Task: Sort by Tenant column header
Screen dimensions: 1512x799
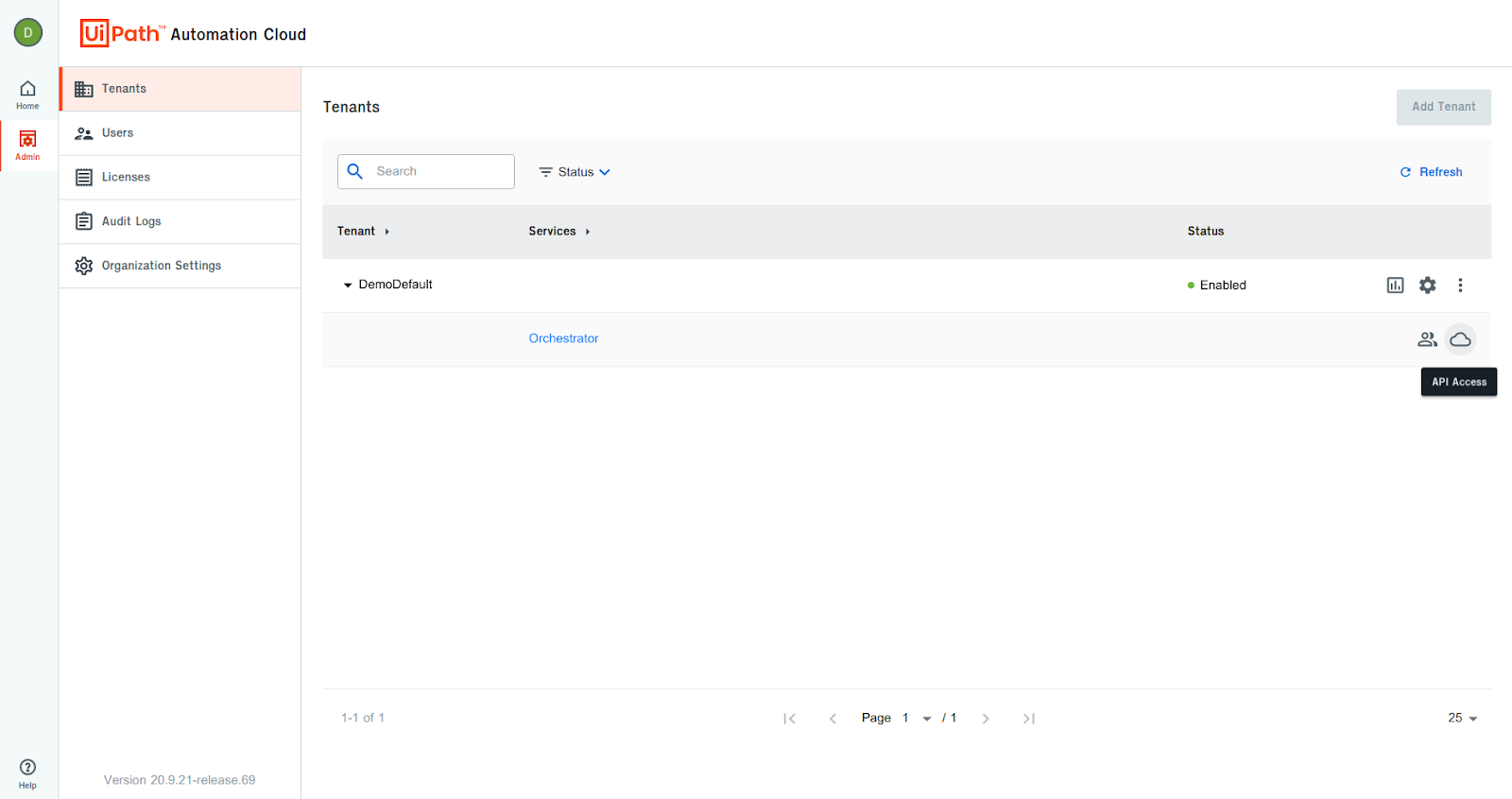Action: pos(363,231)
